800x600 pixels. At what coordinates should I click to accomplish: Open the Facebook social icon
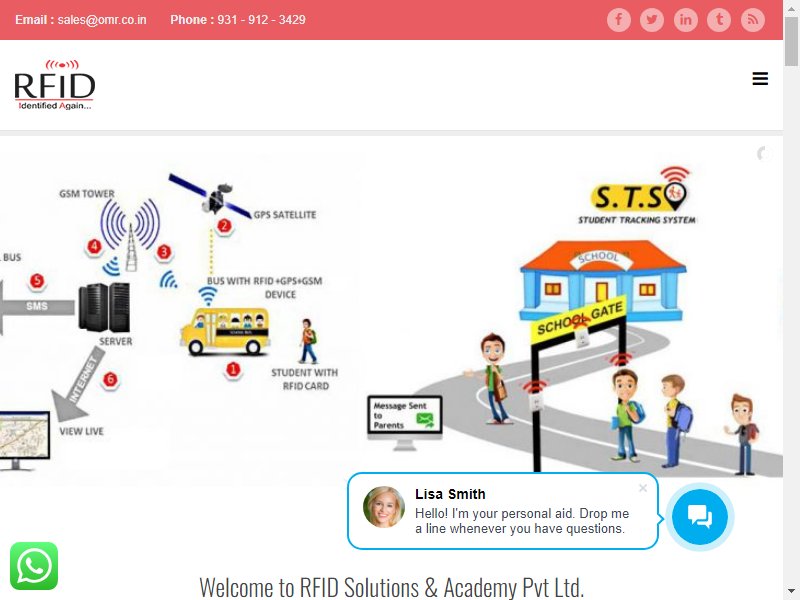coord(618,20)
